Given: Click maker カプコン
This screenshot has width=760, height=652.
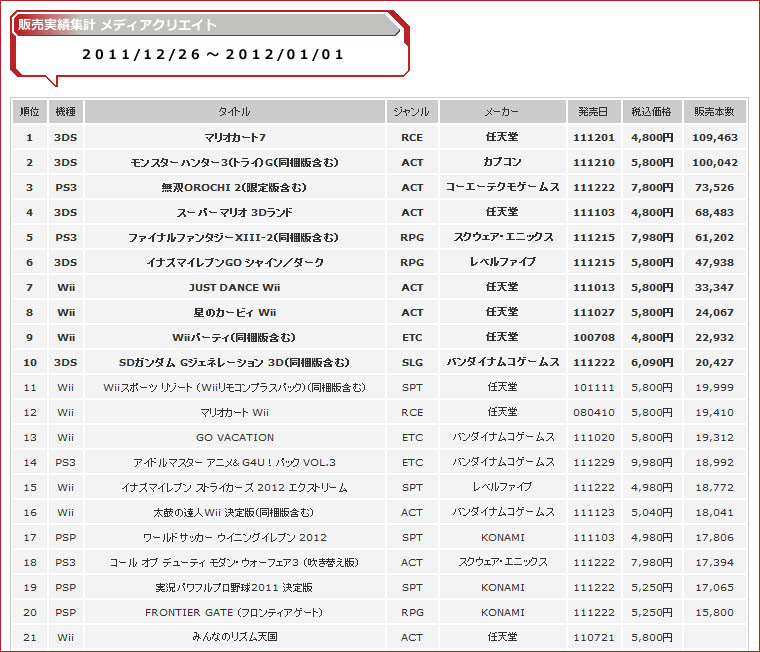Looking at the screenshot, I should (502, 162).
